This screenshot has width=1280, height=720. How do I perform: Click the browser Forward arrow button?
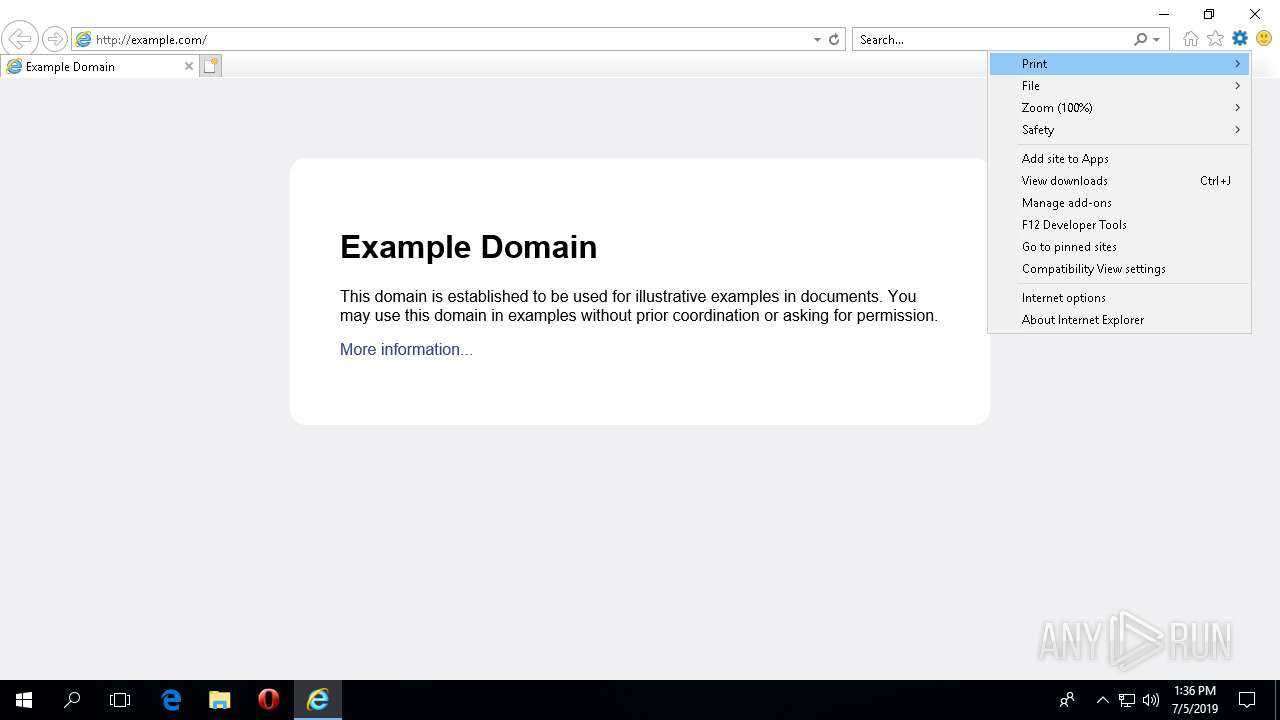[54, 39]
